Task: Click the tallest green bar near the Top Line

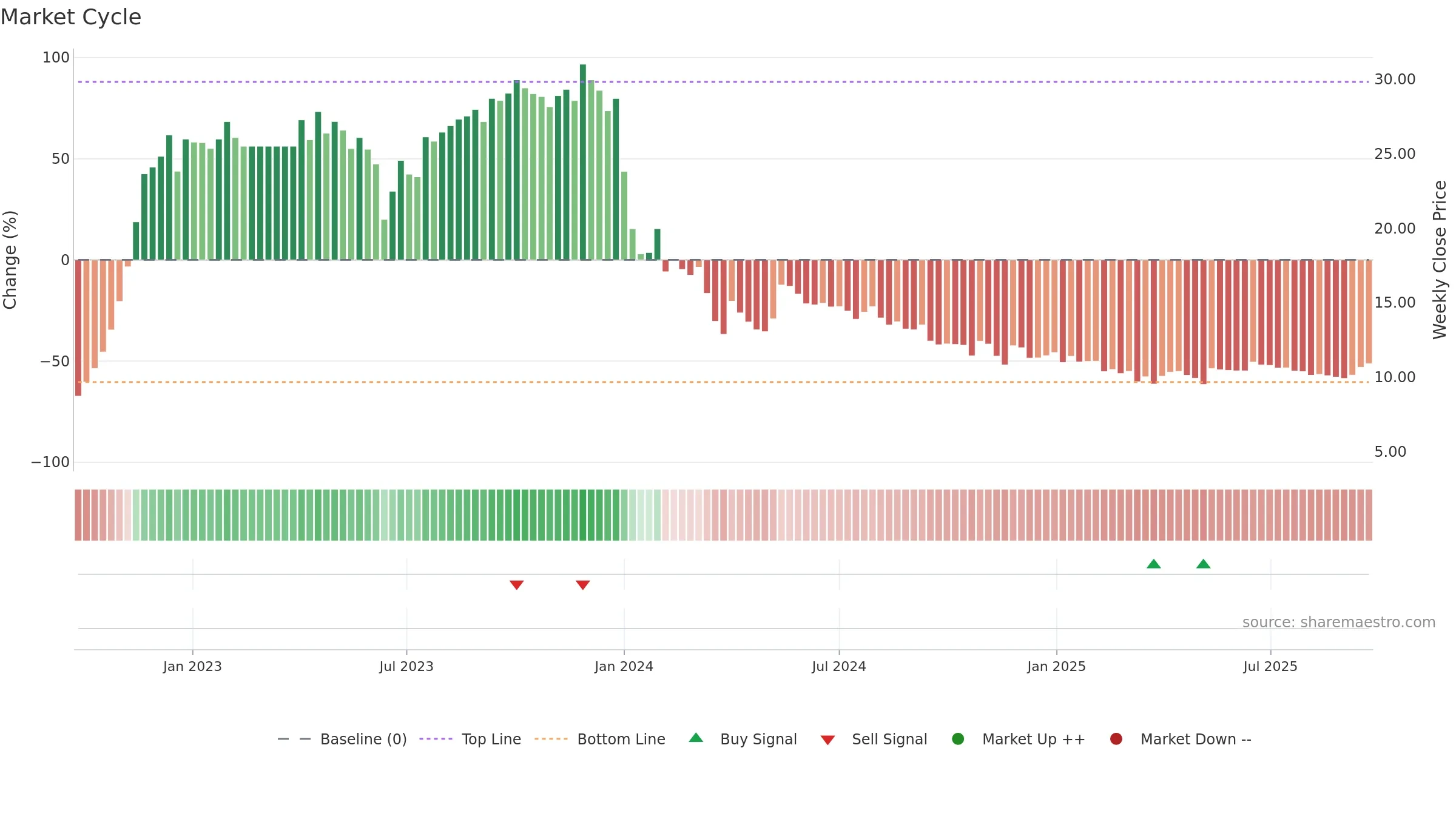Action: 583,162
